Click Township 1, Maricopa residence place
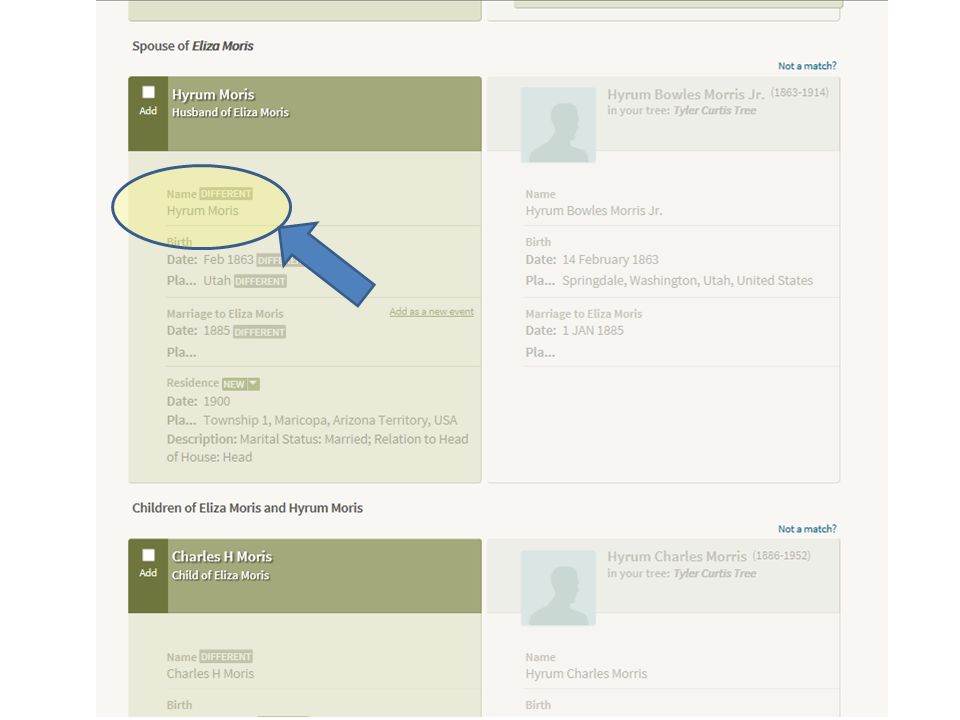Image resolution: width=960 pixels, height=720 pixels. click(x=330, y=420)
